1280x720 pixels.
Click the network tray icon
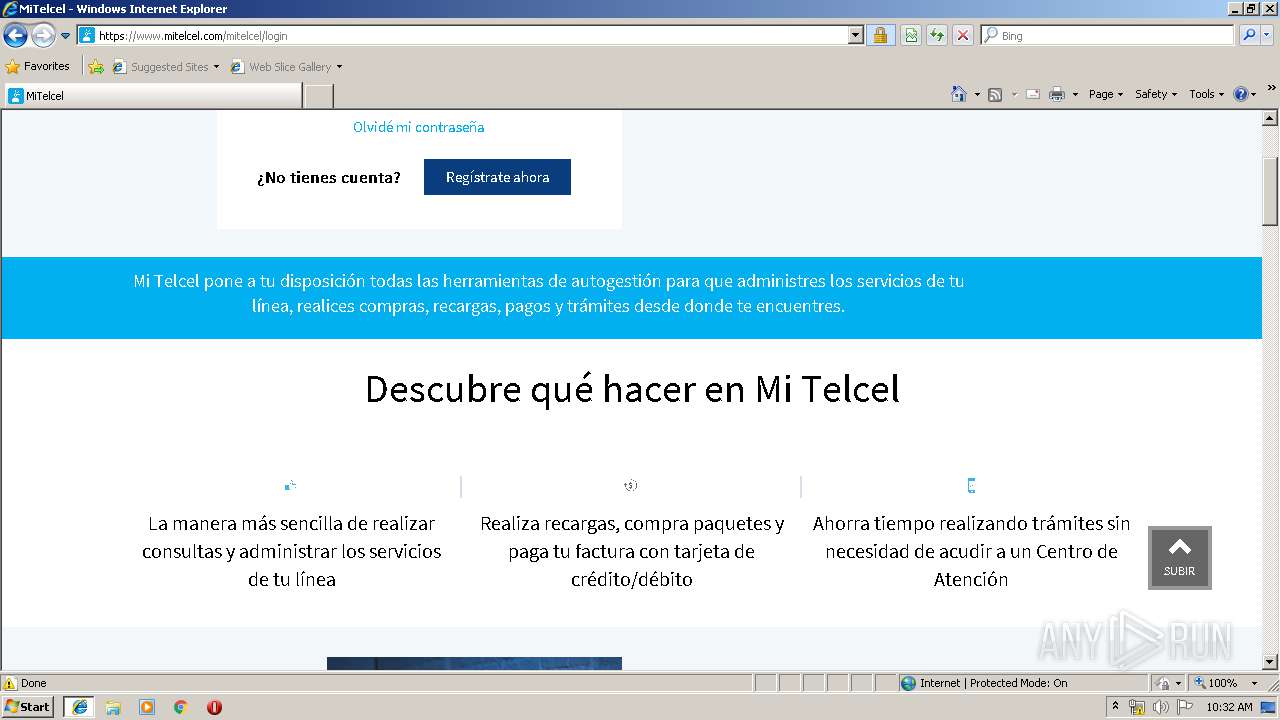(x=1137, y=707)
